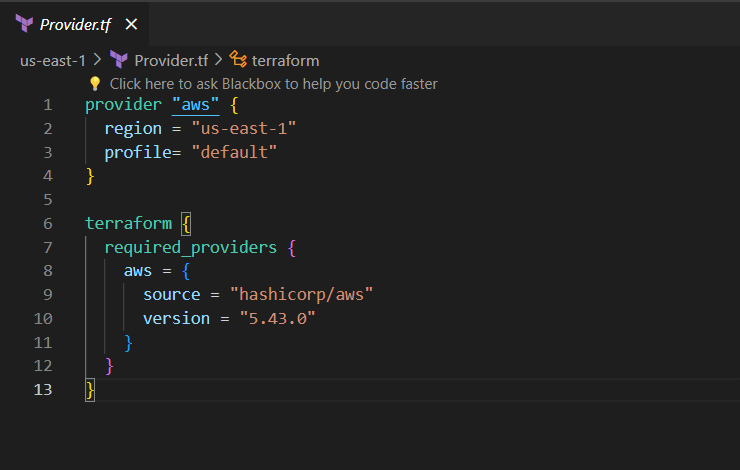Click the "5.43.0" version string
Image resolution: width=740 pixels, height=470 pixels.
point(277,319)
